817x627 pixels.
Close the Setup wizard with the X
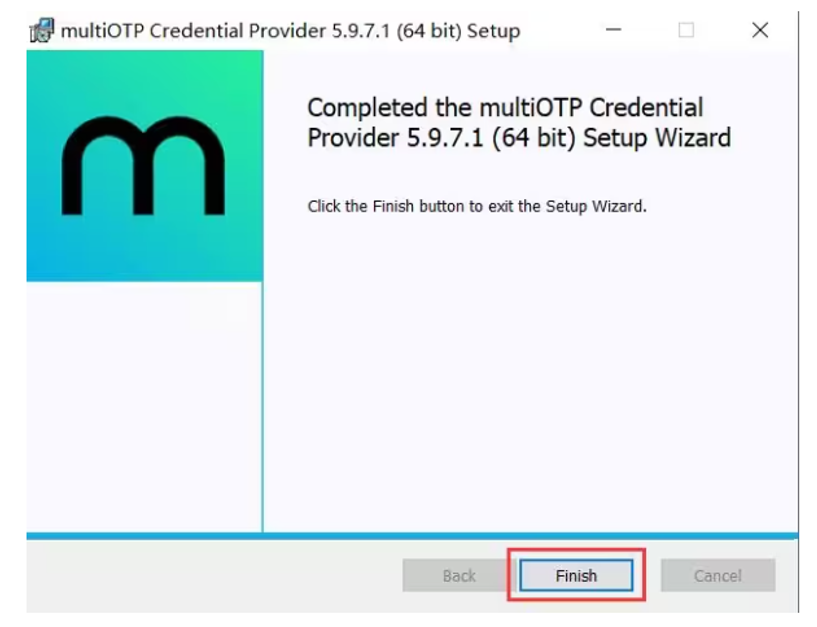click(760, 30)
